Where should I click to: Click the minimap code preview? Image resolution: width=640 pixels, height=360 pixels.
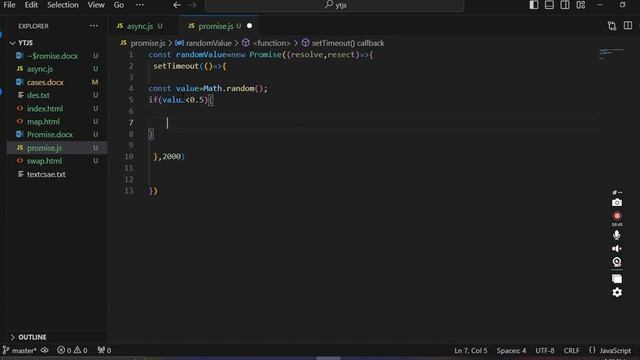(x=611, y=54)
